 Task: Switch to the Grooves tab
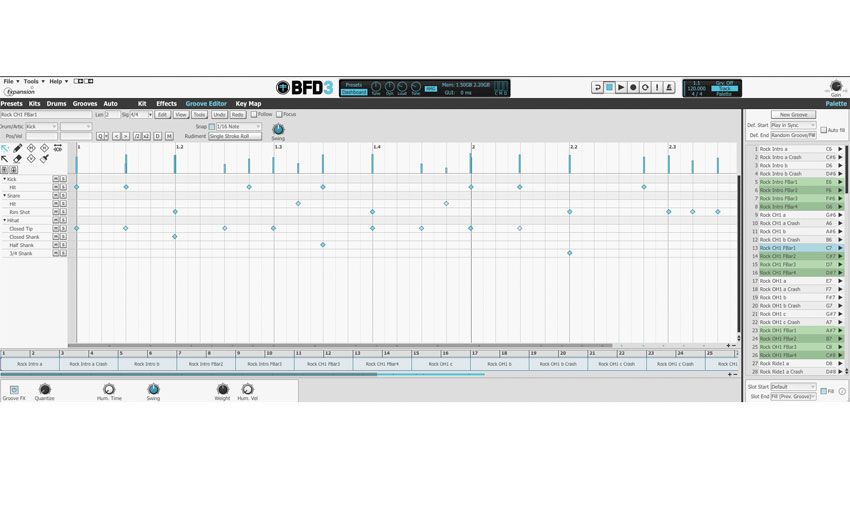[85, 103]
